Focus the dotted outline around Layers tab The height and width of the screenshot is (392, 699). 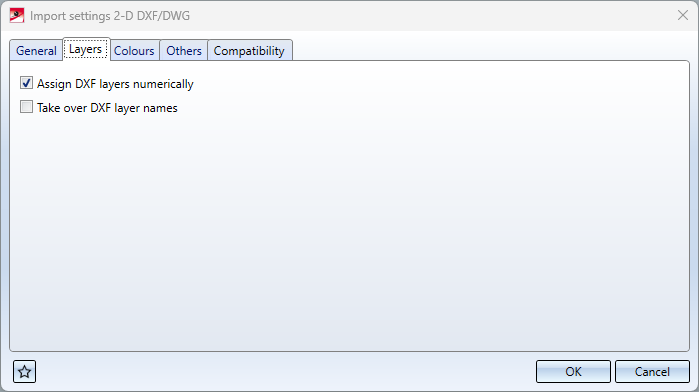coord(86,49)
